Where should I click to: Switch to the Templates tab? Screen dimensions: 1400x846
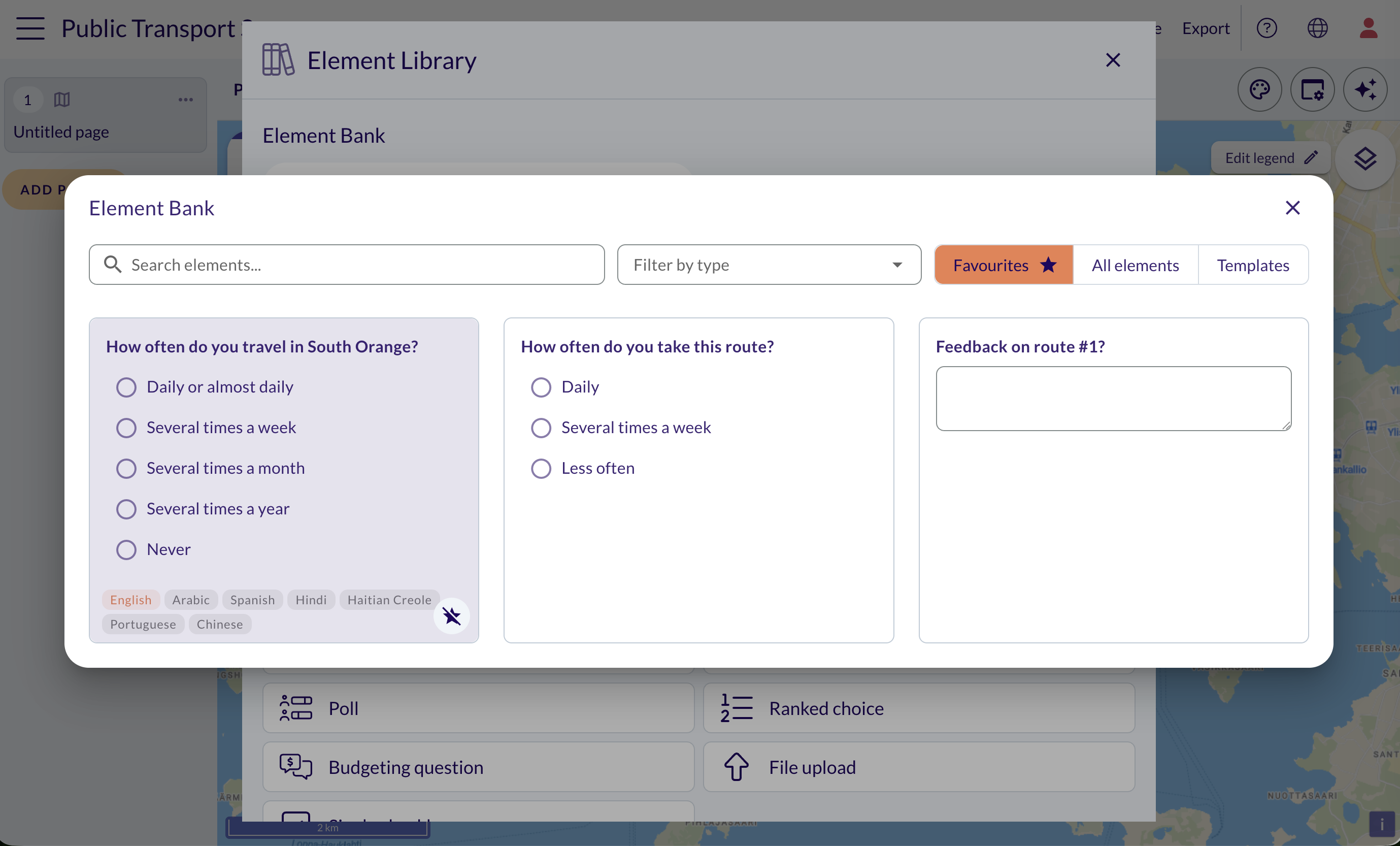point(1253,265)
